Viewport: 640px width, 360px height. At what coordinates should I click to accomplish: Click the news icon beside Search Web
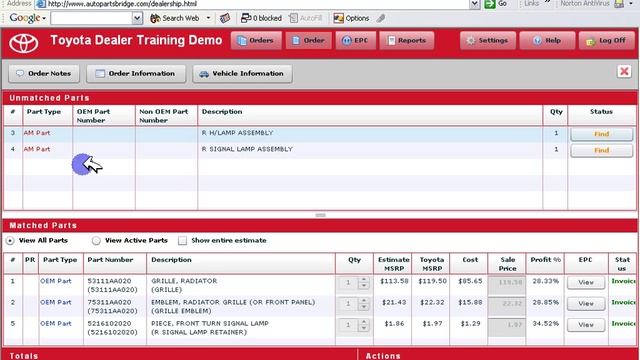pos(225,18)
